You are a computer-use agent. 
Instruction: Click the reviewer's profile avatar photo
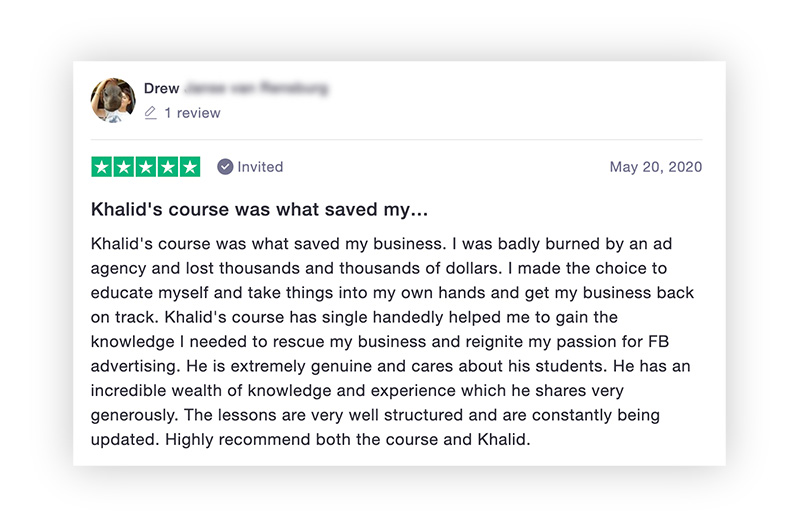click(113, 100)
